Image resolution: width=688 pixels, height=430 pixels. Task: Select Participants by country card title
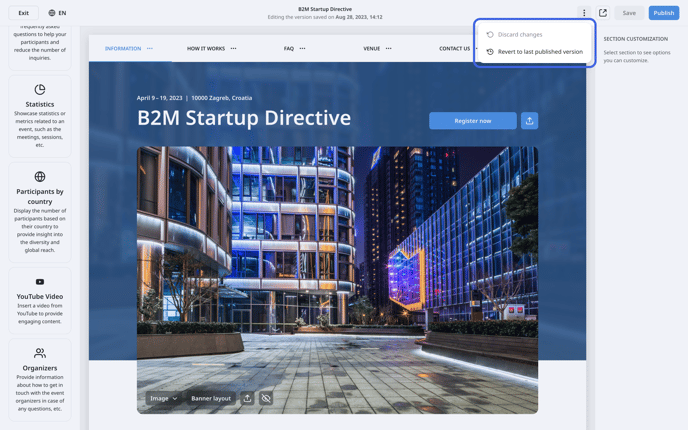tap(40, 196)
